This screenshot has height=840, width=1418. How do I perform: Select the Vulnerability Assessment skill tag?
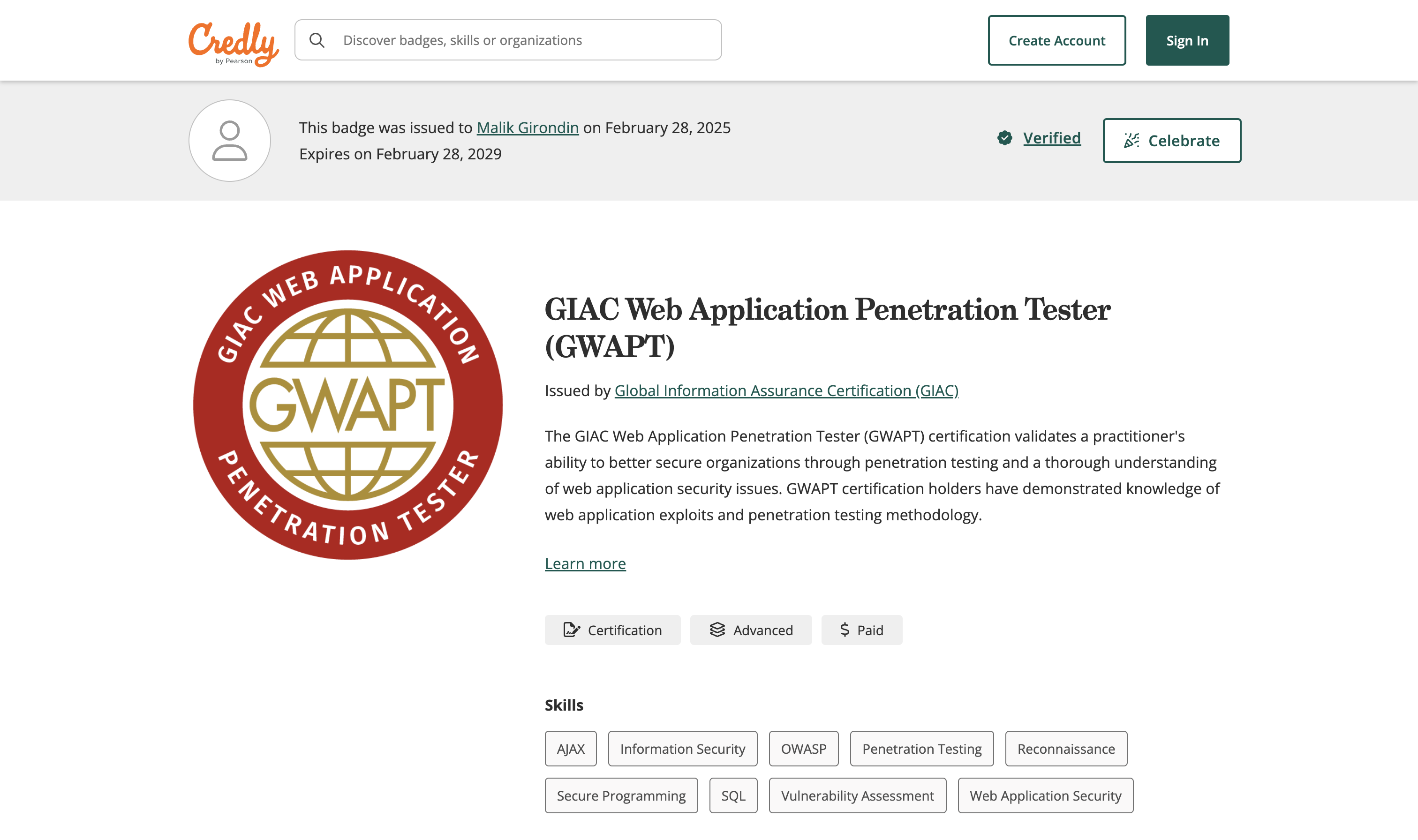857,795
